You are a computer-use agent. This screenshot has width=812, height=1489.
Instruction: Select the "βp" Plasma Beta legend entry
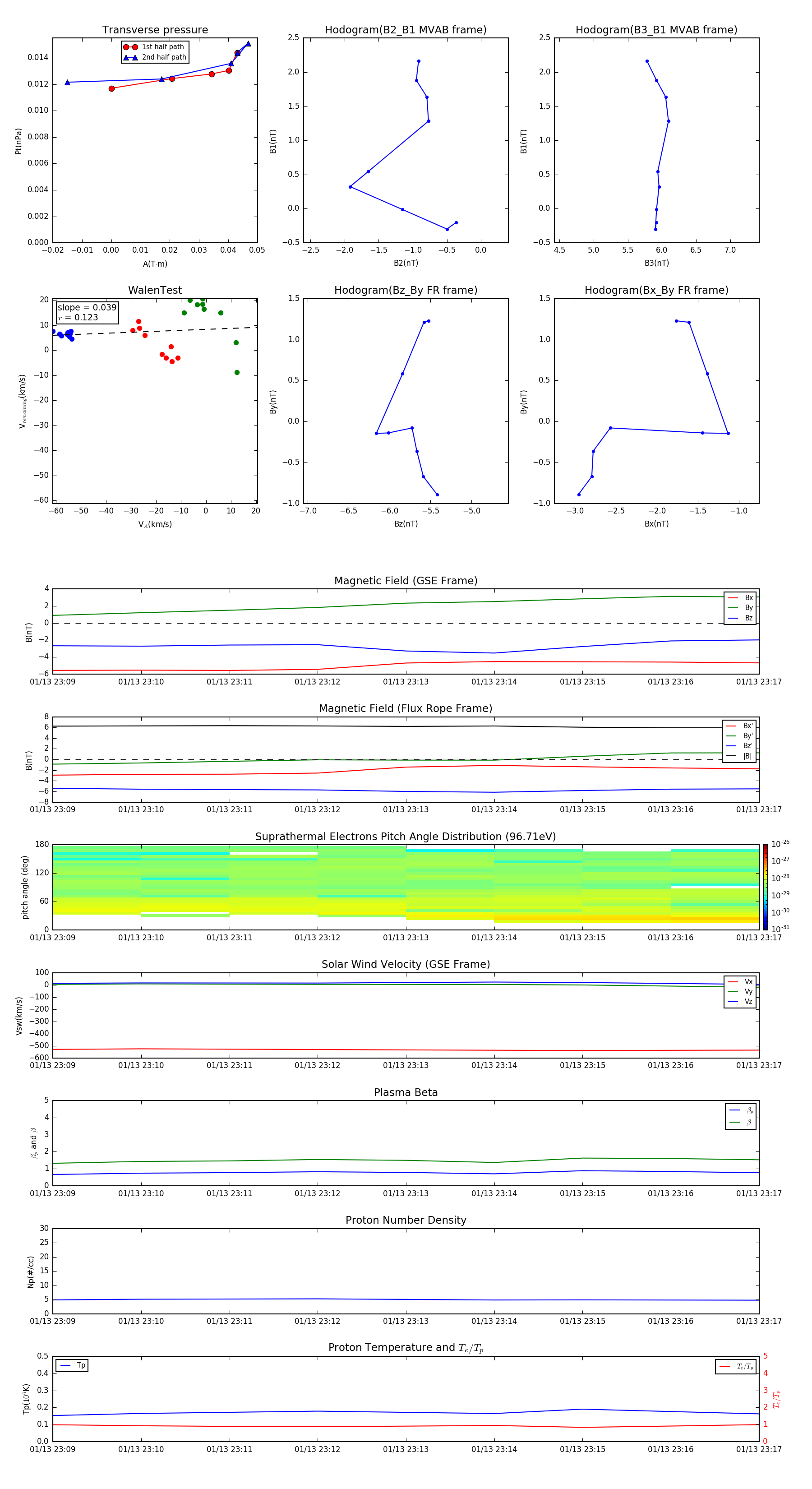click(x=741, y=1110)
